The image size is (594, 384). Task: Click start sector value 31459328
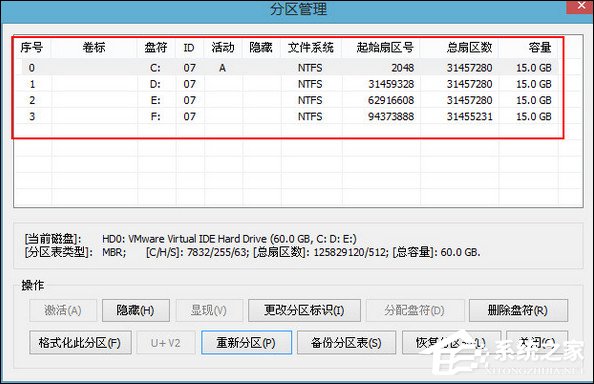[391, 84]
